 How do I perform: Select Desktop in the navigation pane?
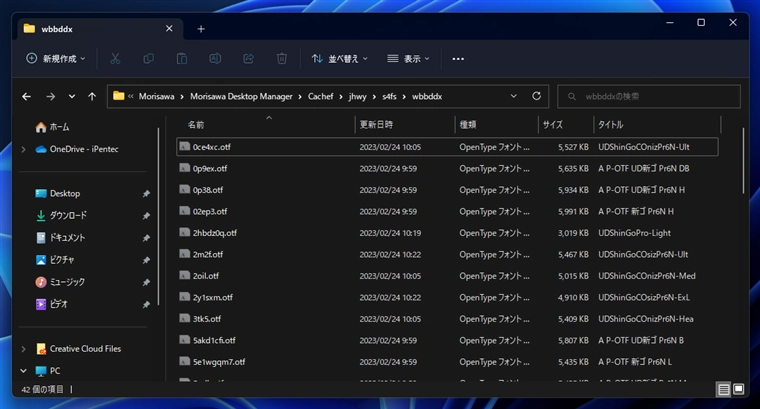coord(58,193)
